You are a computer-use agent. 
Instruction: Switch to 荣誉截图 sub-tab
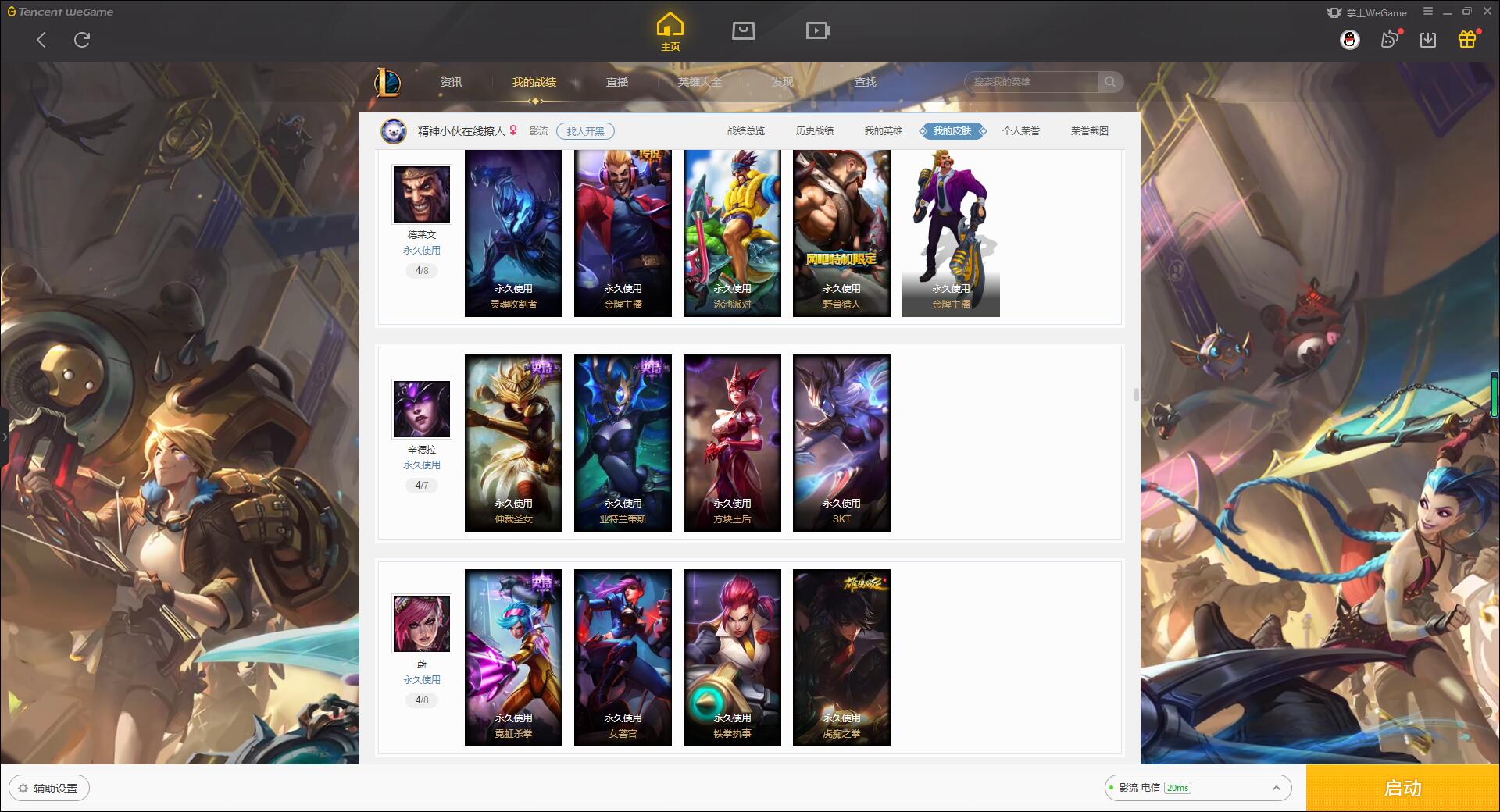[1090, 131]
